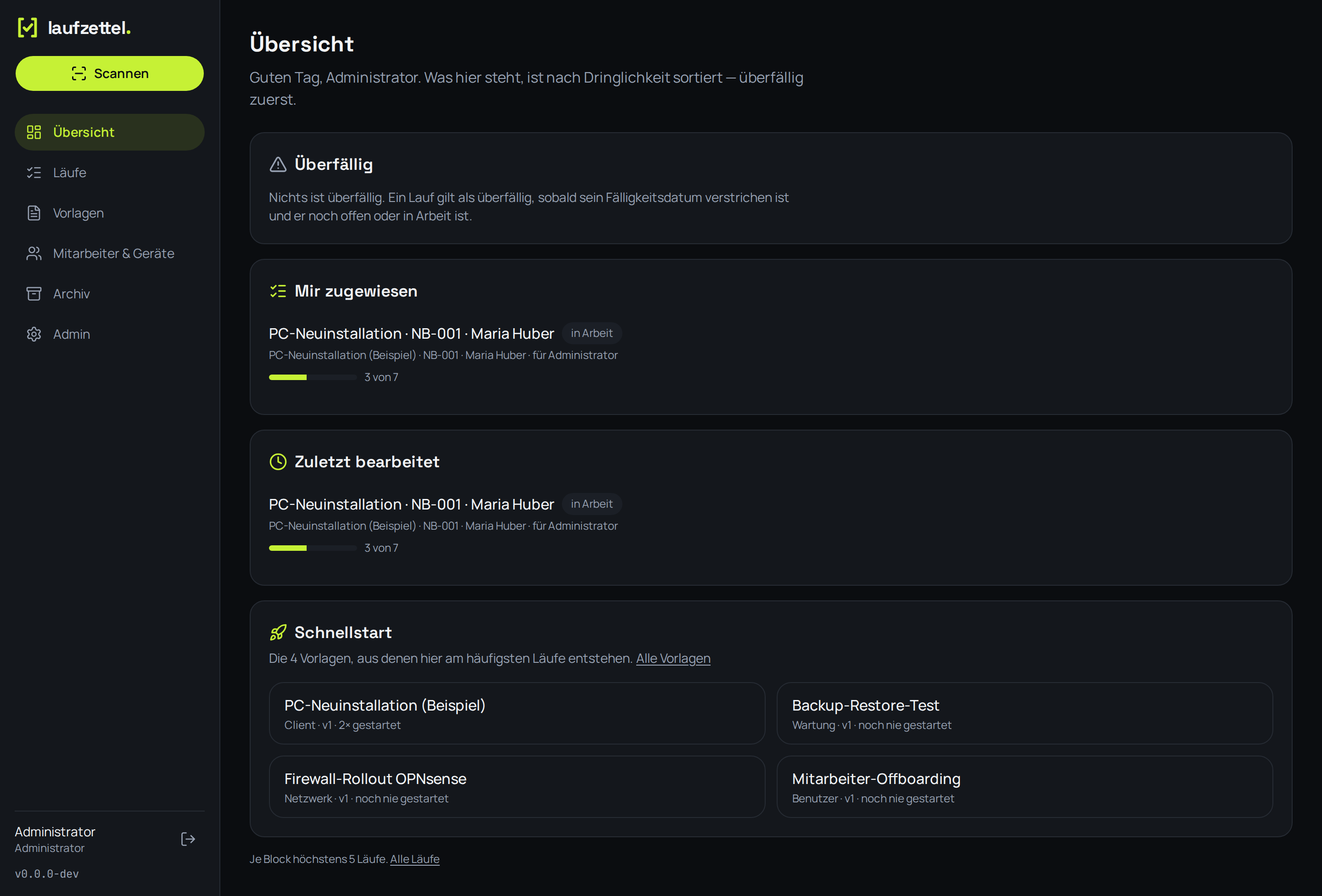The height and width of the screenshot is (896, 1322).
Task: Follow the Alle Läufe link
Action: click(x=415, y=859)
